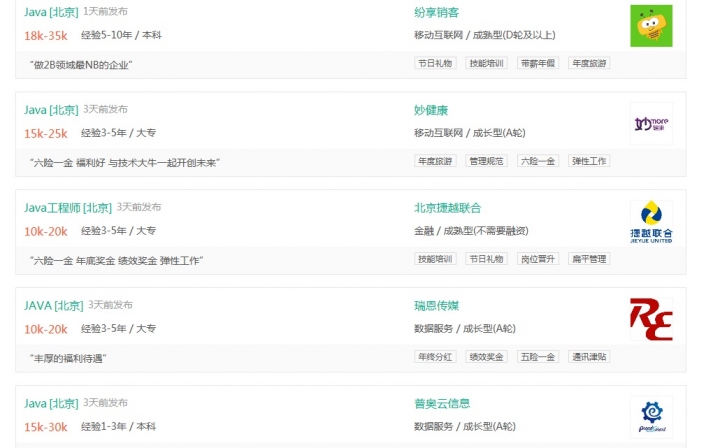Visit the 普奥云信息 company page
This screenshot has width=720, height=448.
click(442, 403)
